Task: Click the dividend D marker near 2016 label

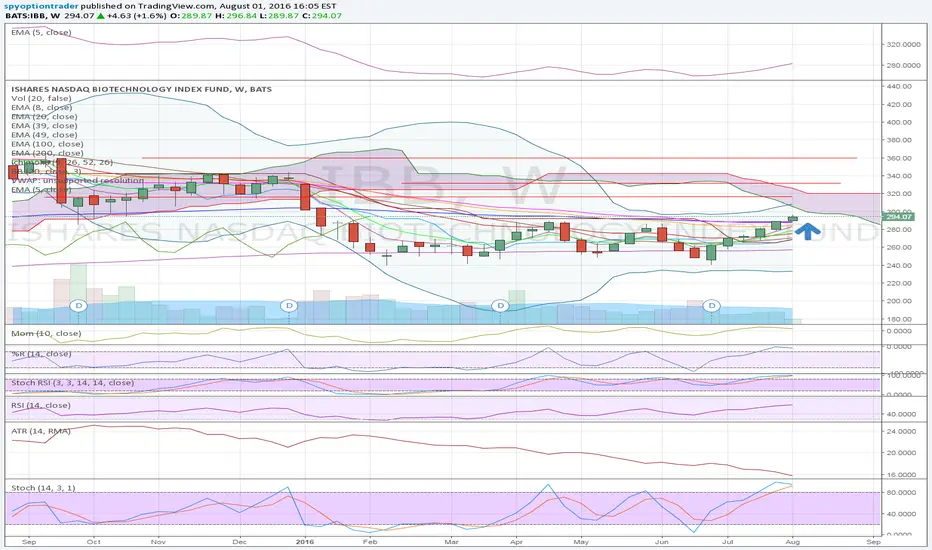Action: [289, 306]
